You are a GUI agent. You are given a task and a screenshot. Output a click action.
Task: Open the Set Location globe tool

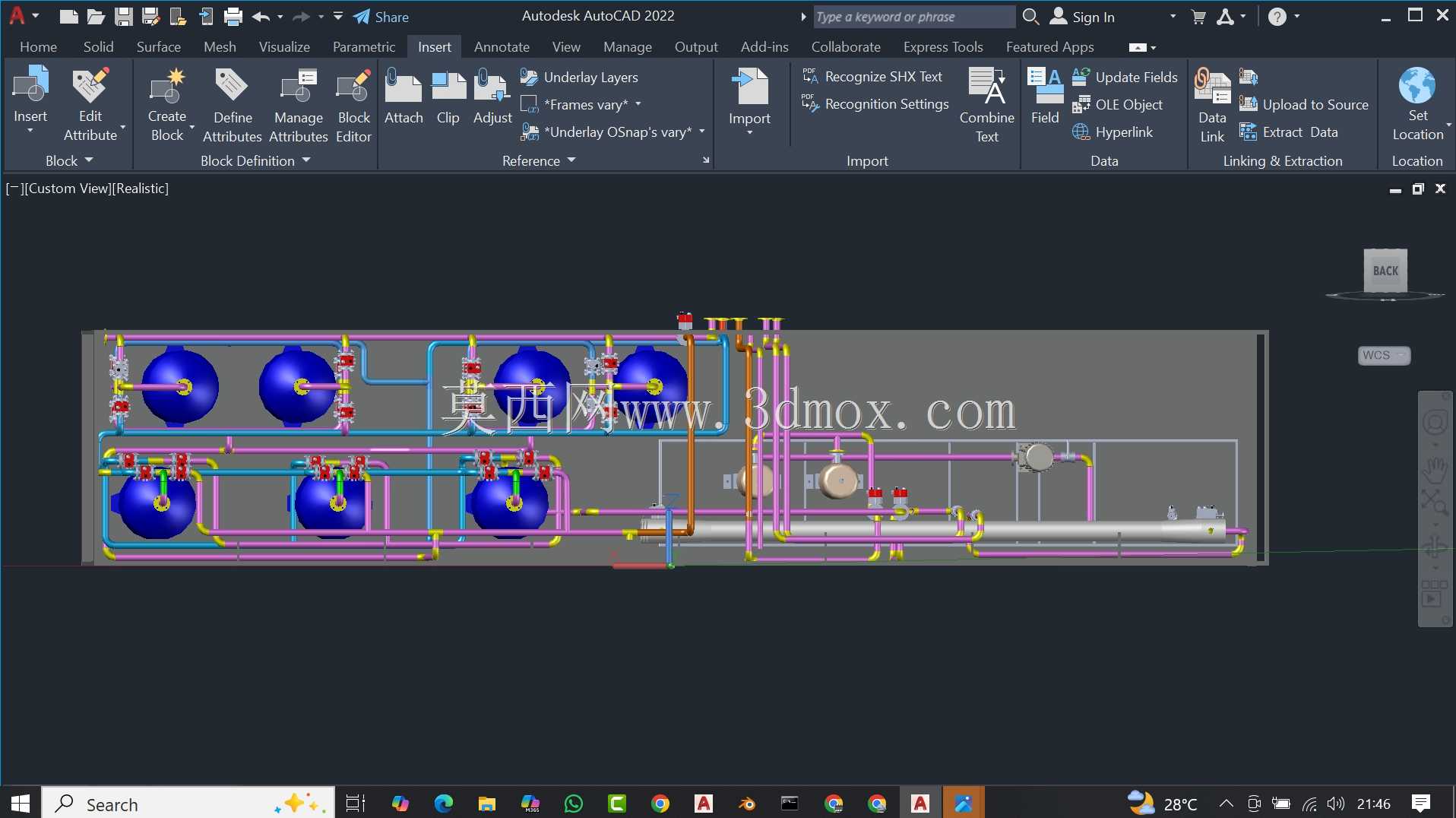click(x=1418, y=104)
